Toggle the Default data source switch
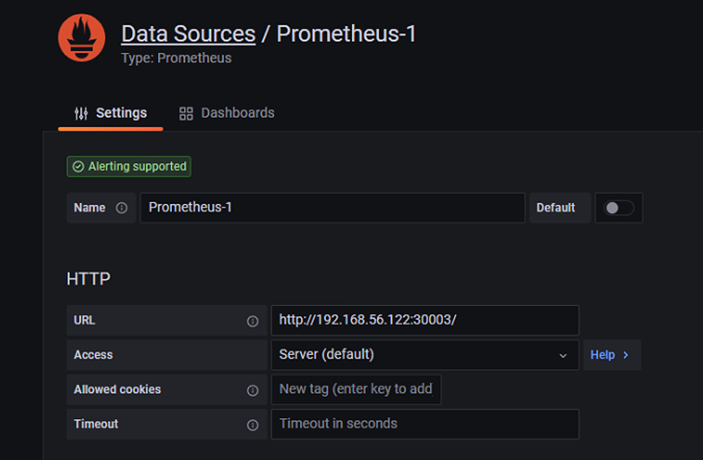This screenshot has height=460, width=703. coord(619,208)
